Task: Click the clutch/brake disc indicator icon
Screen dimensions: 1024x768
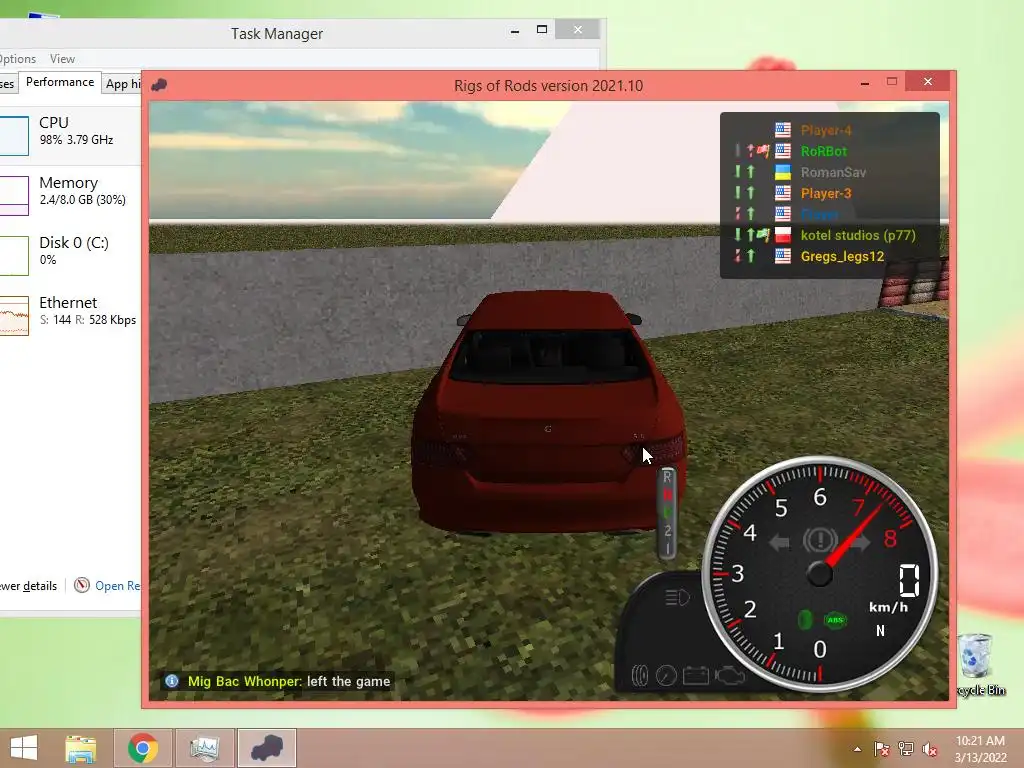Action: coord(640,675)
